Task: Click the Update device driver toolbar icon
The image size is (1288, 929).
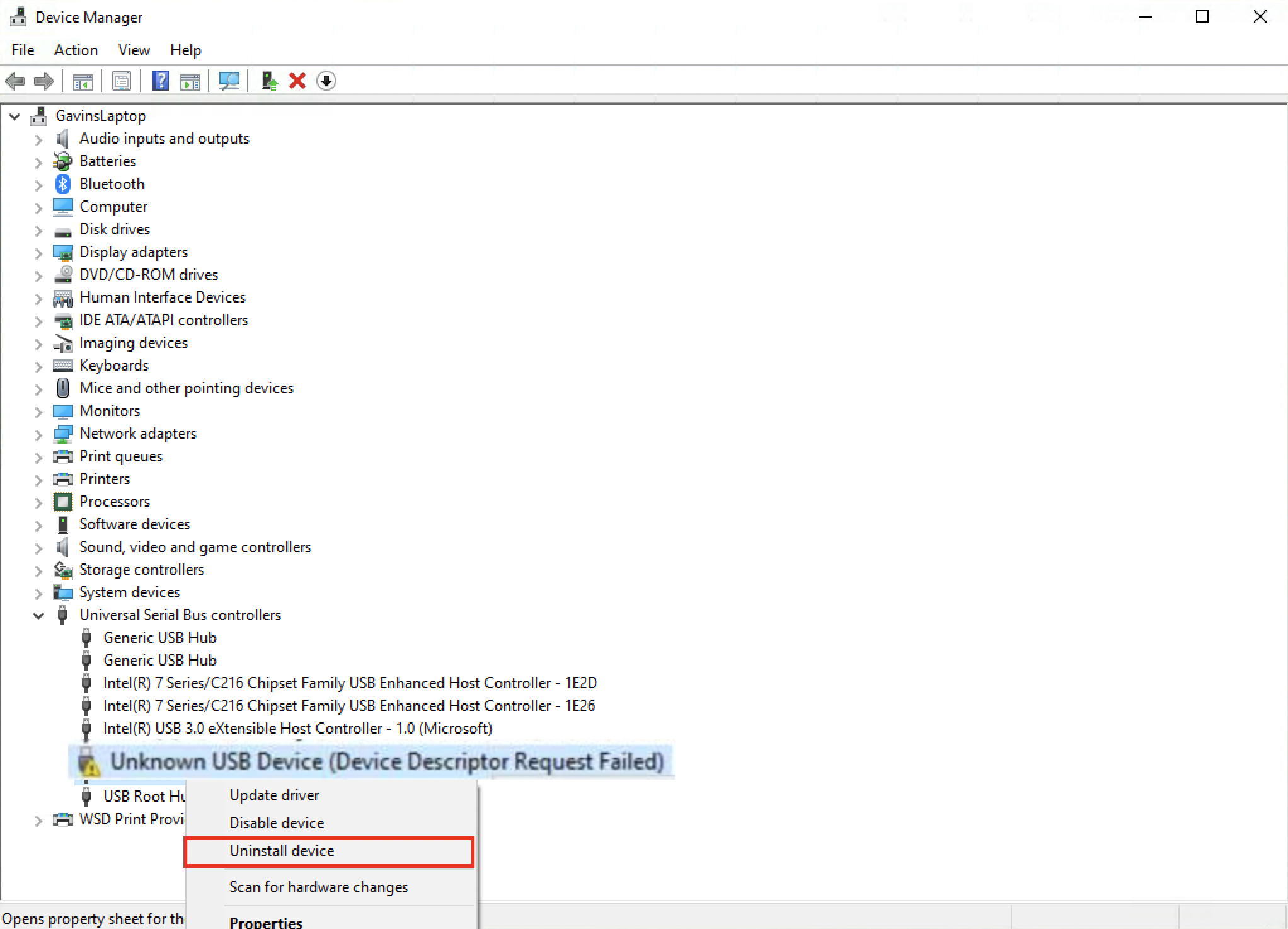Action: point(270,81)
